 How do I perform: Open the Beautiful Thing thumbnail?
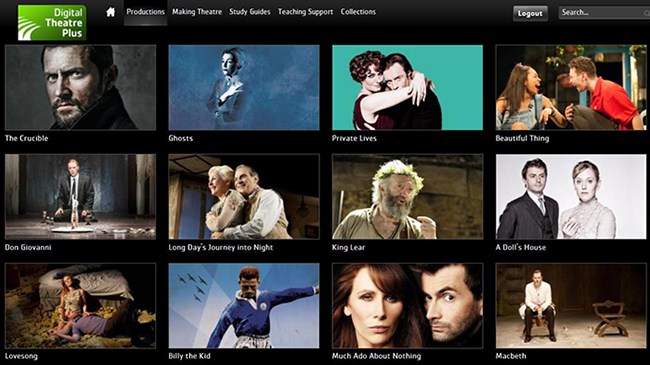coord(571,88)
